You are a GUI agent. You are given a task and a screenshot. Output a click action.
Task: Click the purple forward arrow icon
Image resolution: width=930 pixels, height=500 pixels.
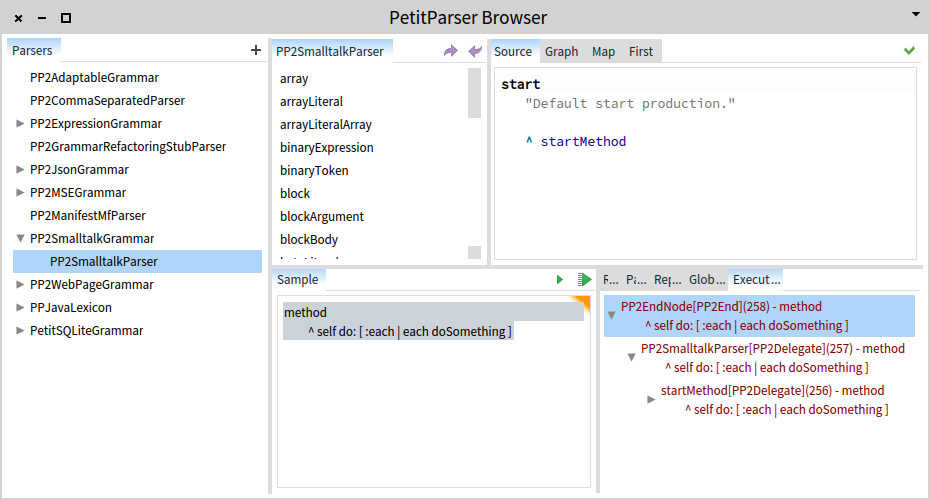click(x=451, y=51)
